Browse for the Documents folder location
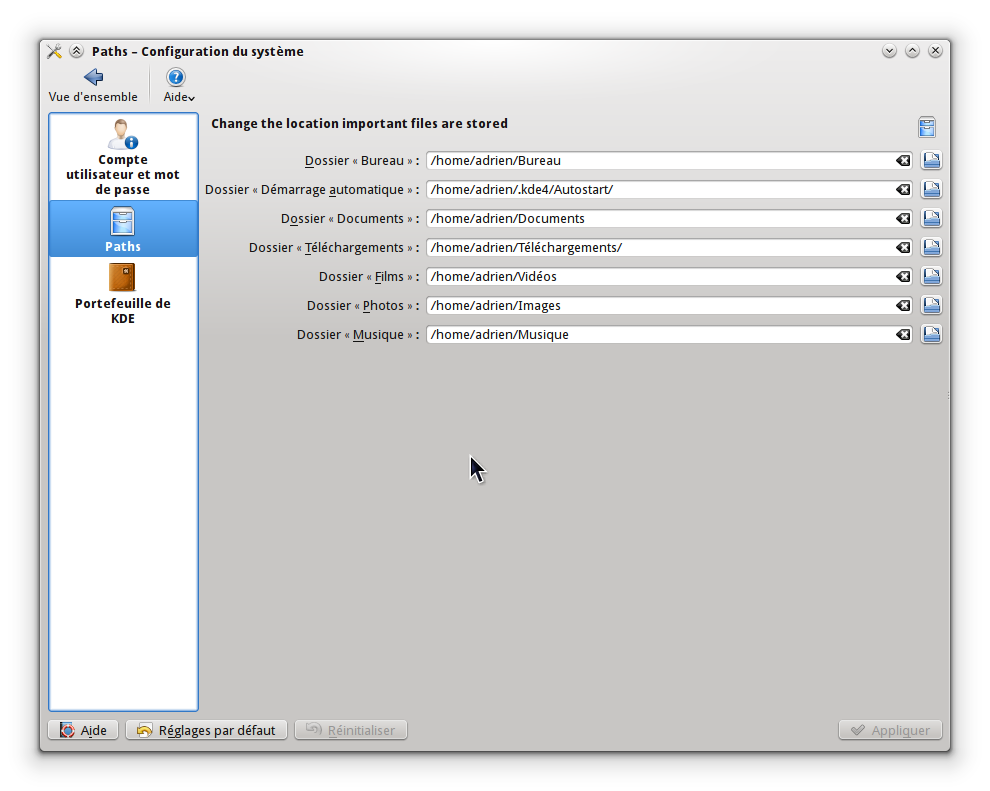The height and width of the screenshot is (791, 990). (x=931, y=218)
